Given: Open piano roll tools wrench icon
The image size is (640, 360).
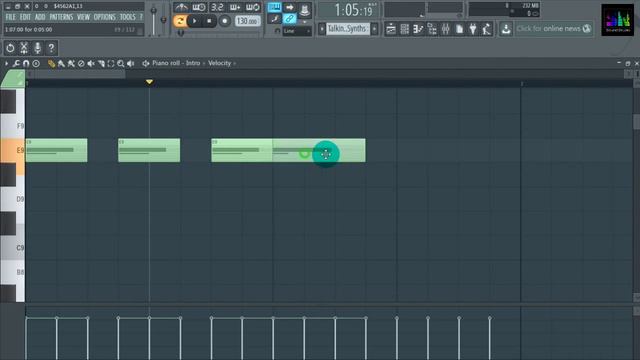Looking at the screenshot, I should pos(16,63).
